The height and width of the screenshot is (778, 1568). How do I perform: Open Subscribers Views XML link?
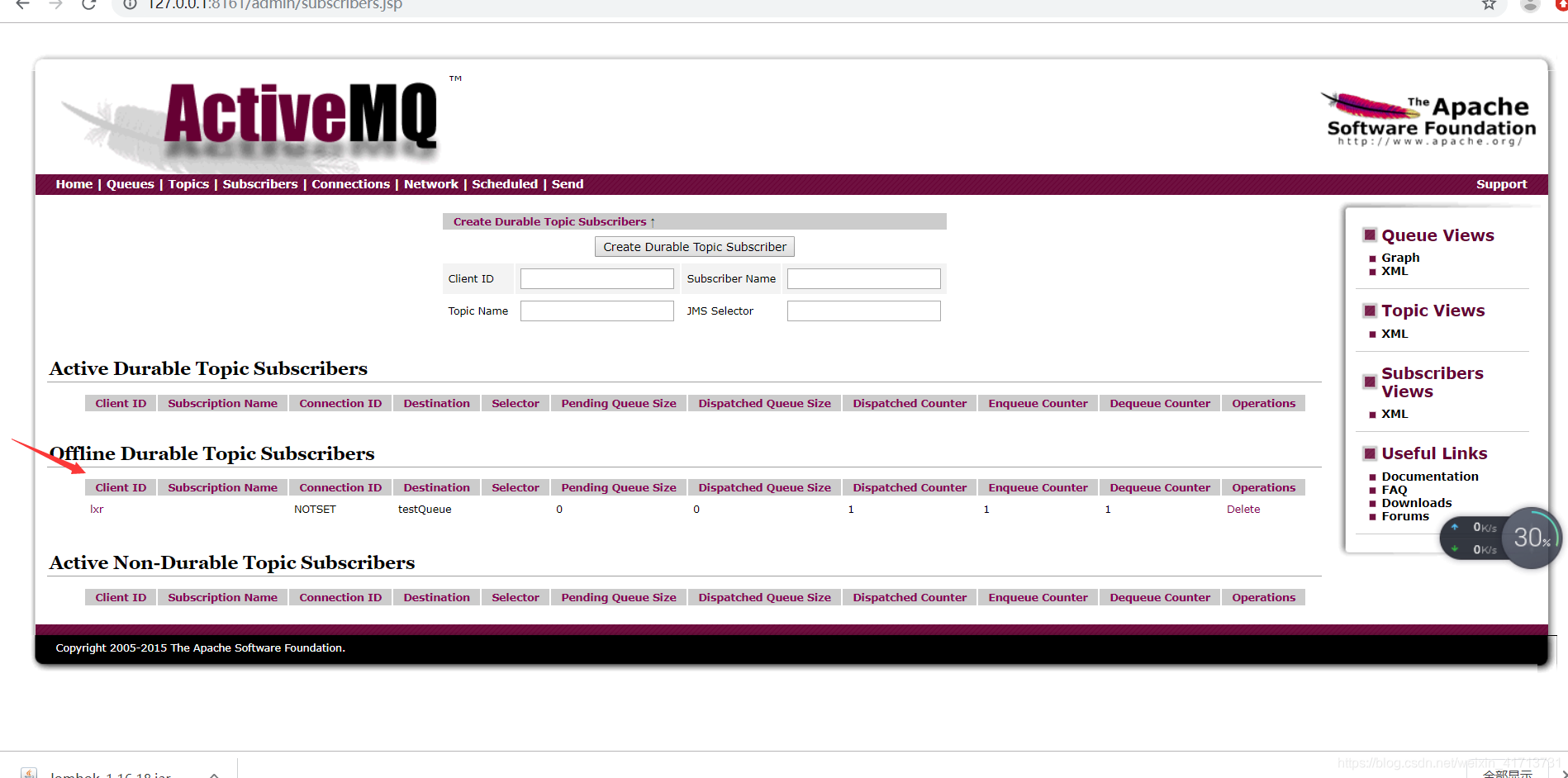(1395, 414)
